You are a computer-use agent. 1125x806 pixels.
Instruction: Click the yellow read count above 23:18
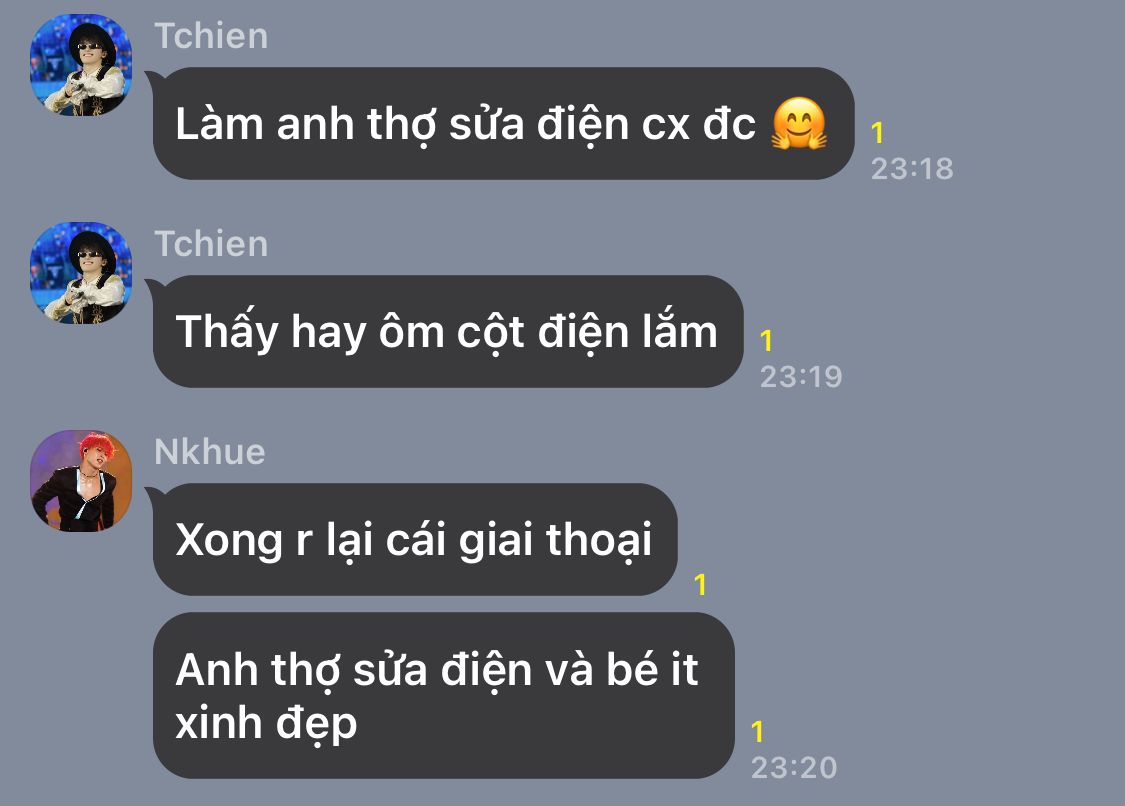[877, 133]
